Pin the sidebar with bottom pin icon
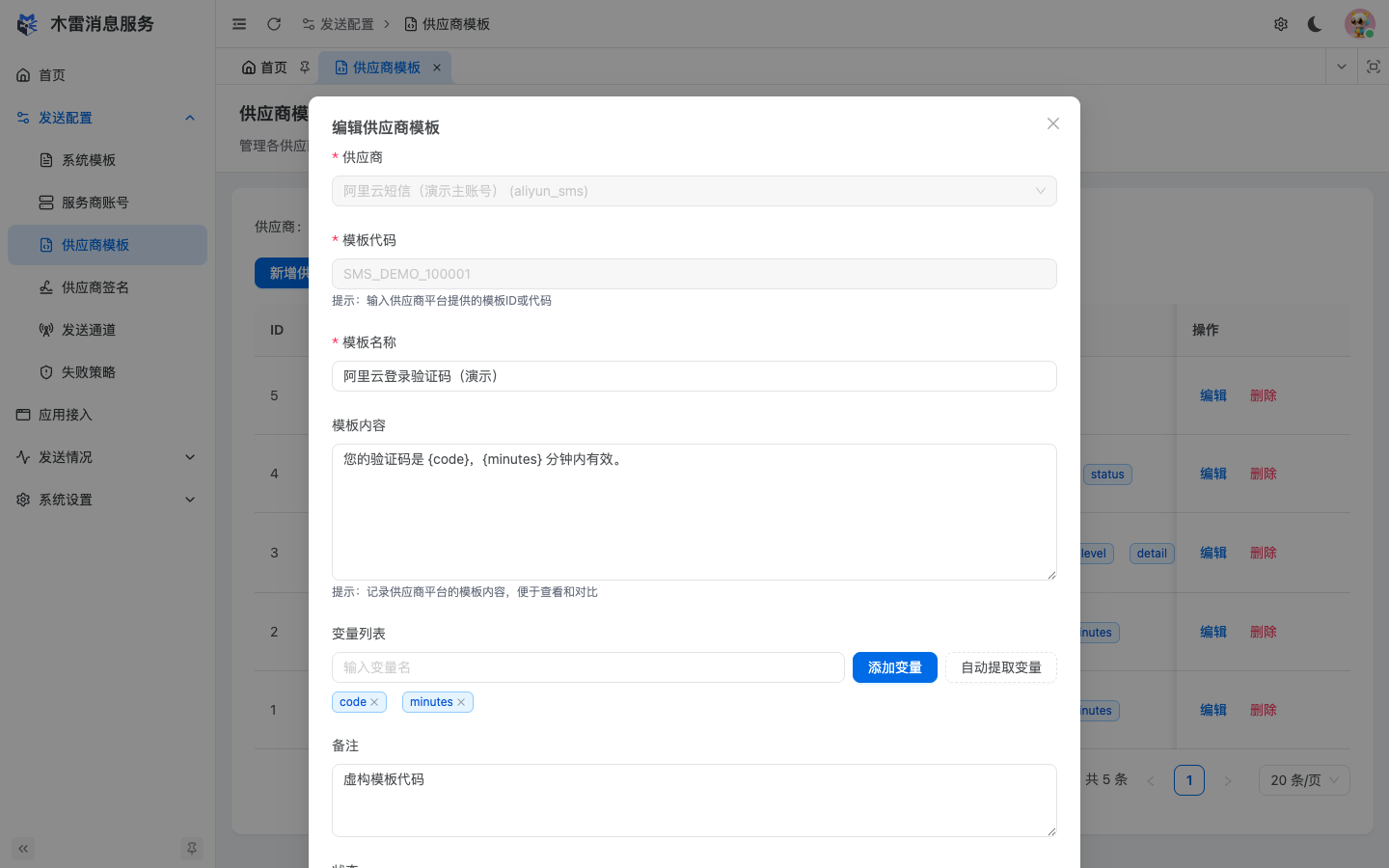Image resolution: width=1389 pixels, height=868 pixels. pos(192,849)
